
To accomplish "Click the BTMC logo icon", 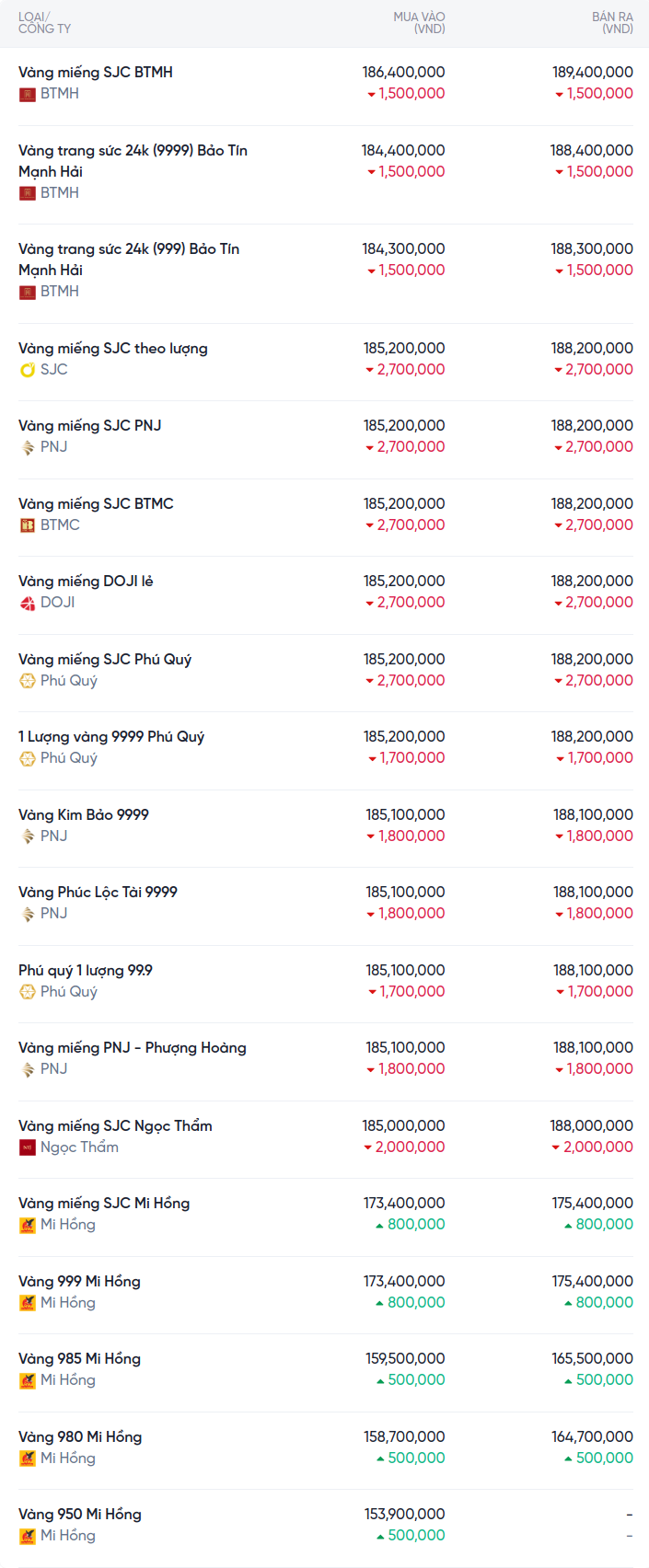I will [x=28, y=525].
